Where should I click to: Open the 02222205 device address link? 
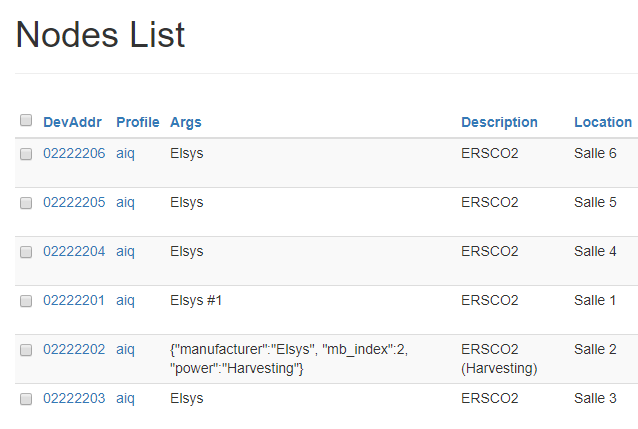tap(74, 202)
